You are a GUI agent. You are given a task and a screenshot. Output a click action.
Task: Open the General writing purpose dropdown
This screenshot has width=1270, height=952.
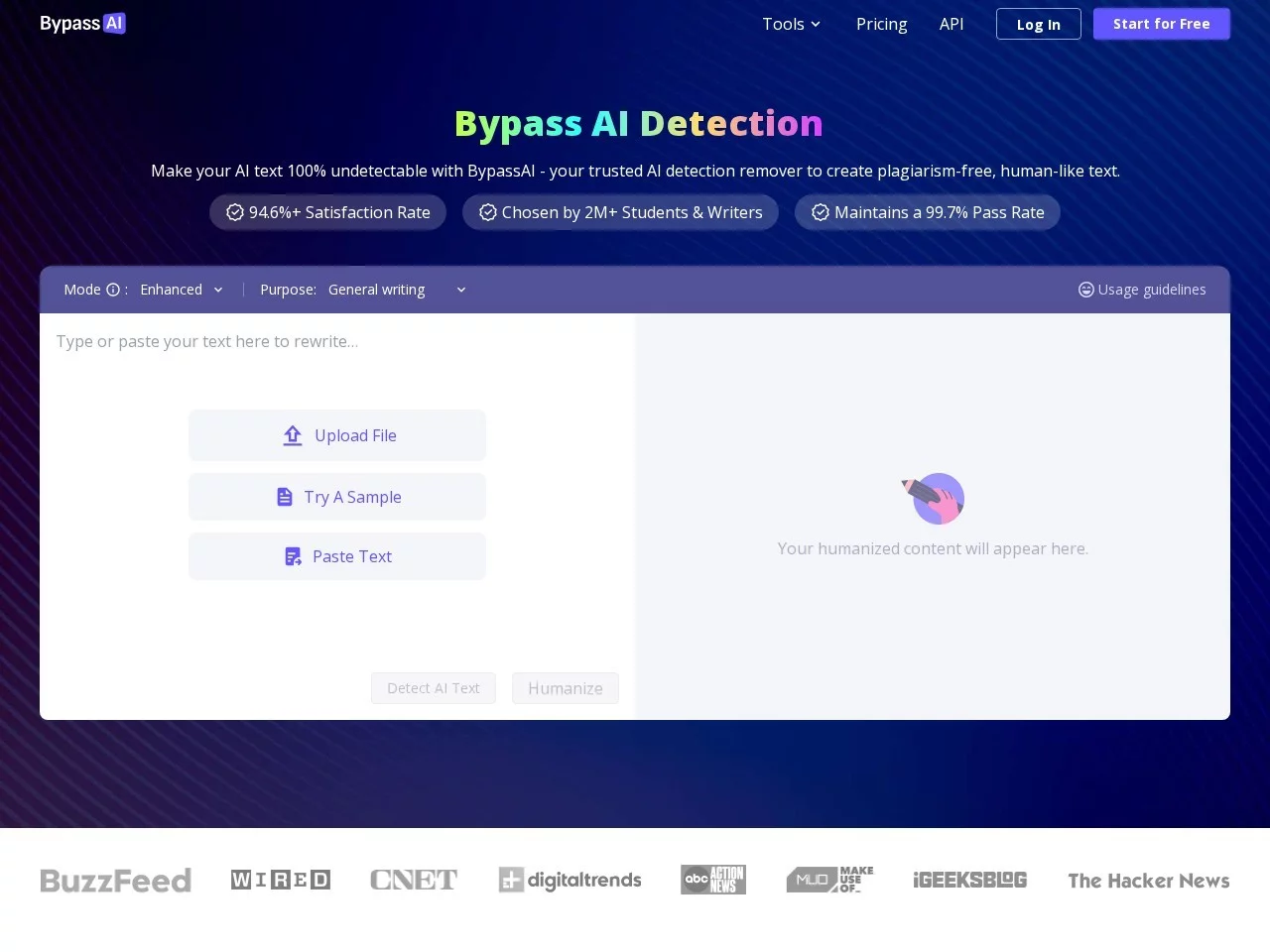tap(395, 289)
